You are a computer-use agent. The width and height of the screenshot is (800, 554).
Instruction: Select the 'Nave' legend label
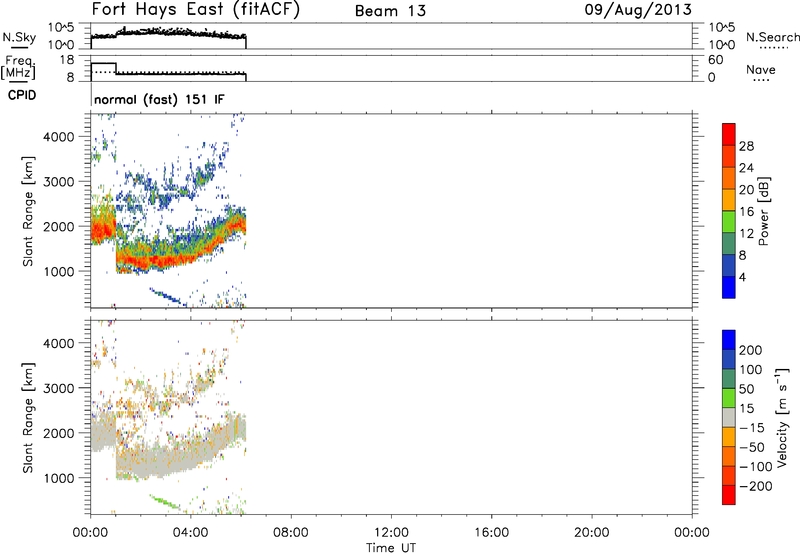[x=760, y=70]
